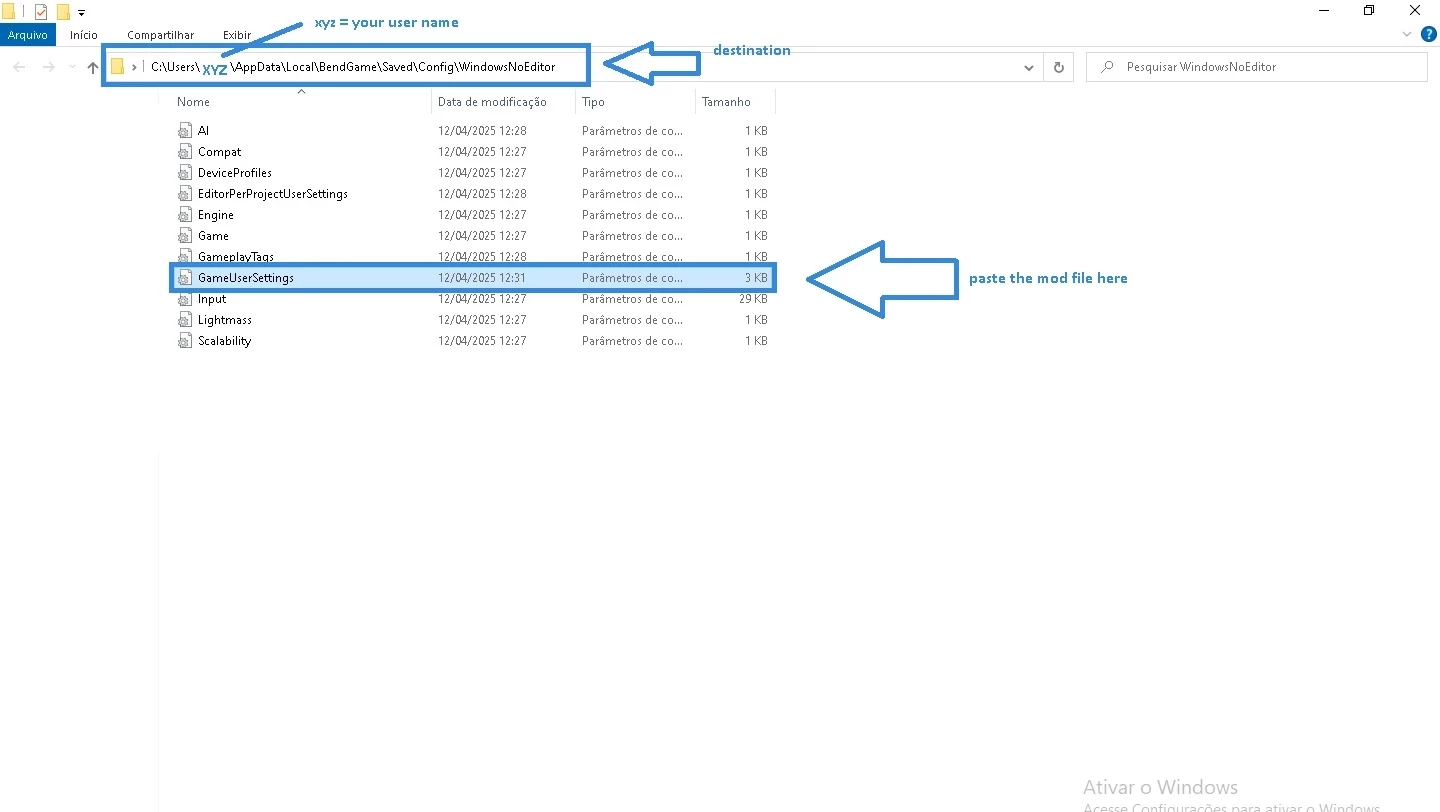Click the Scalability config file icon
Image resolution: width=1440 pixels, height=812 pixels.
pos(184,341)
